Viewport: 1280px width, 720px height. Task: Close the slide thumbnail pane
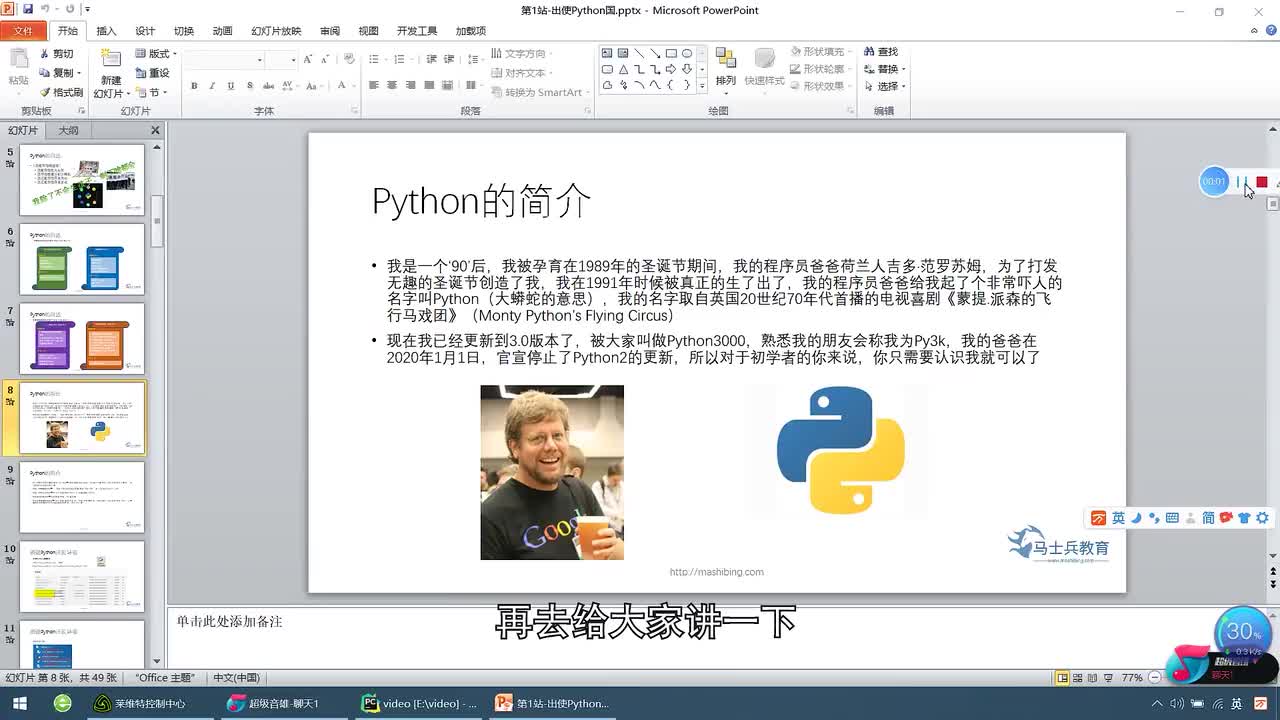(155, 131)
